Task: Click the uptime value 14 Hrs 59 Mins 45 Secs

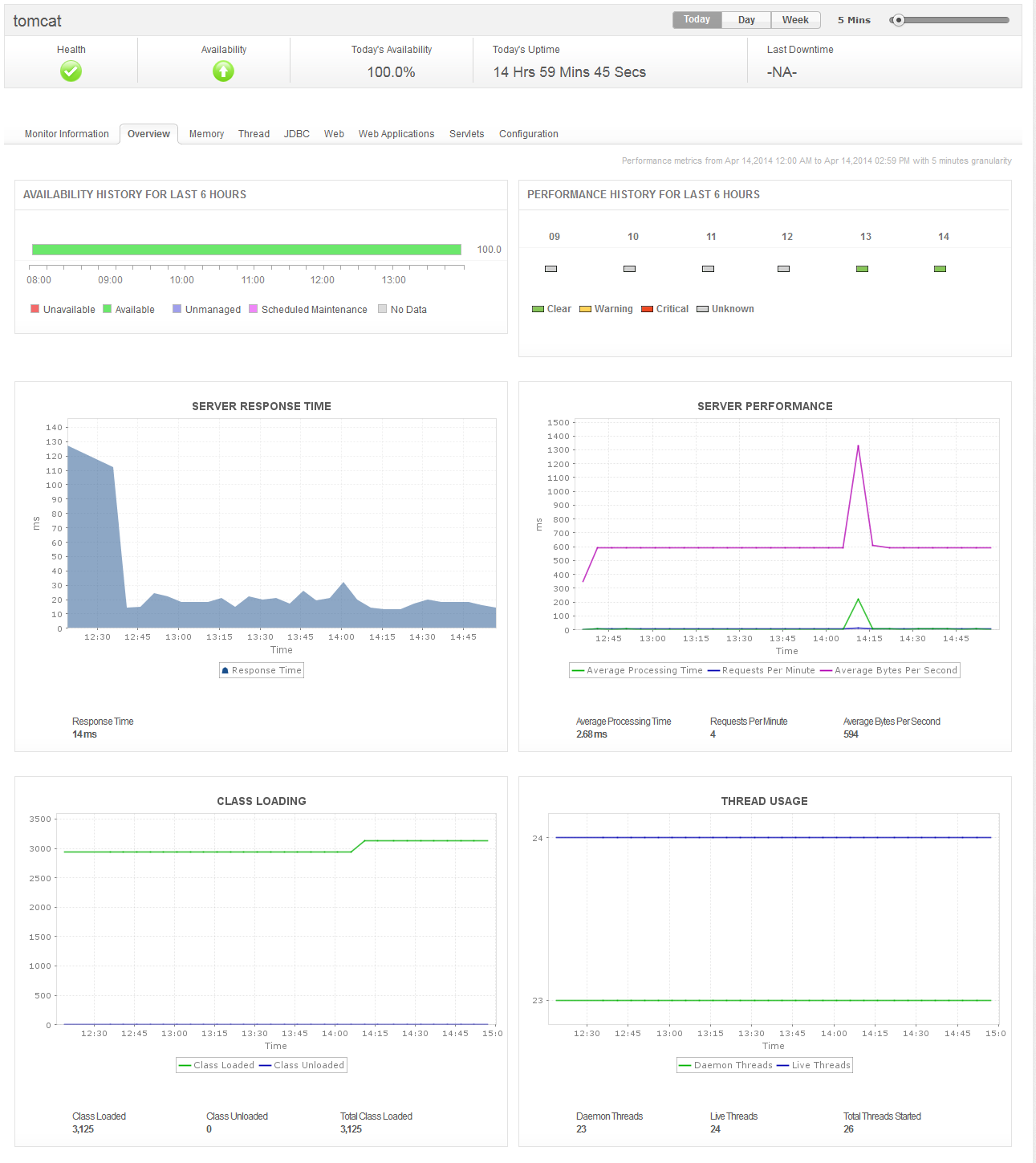Action: 570,72
